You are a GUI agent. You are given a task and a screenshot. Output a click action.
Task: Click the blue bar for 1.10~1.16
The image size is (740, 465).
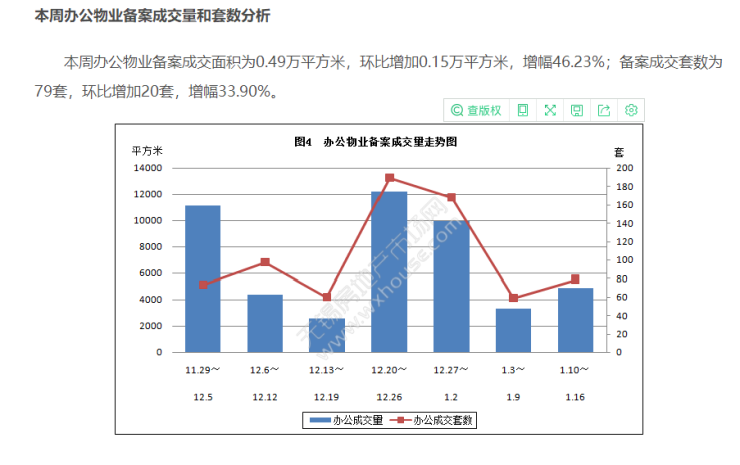[x=575, y=320]
